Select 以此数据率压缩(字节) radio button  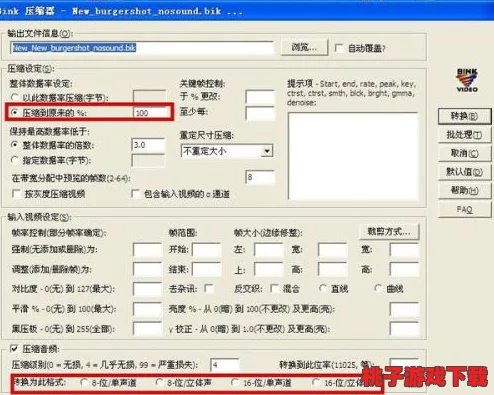pyautogui.click(x=15, y=97)
